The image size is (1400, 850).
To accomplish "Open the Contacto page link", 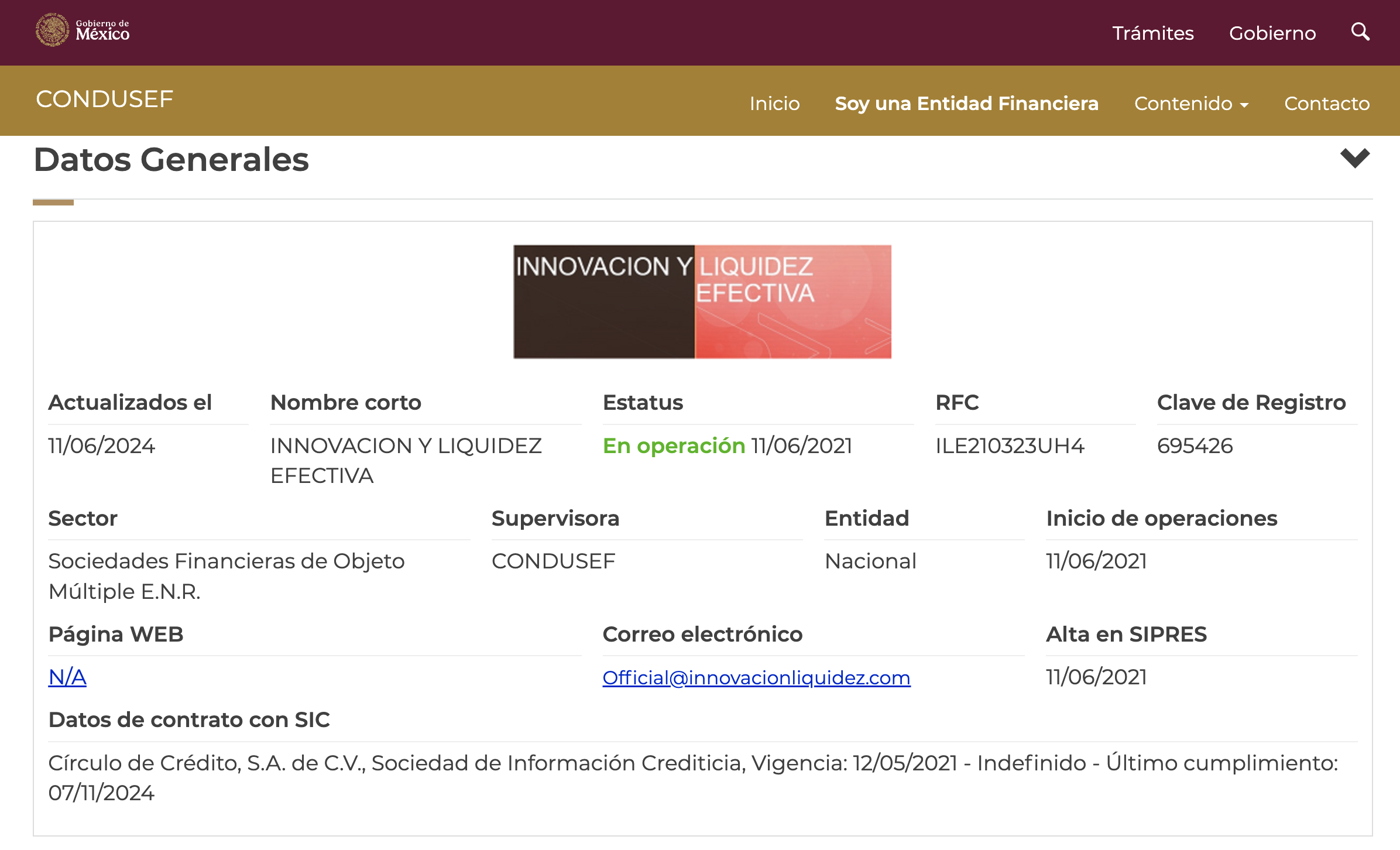I will 1326,104.
